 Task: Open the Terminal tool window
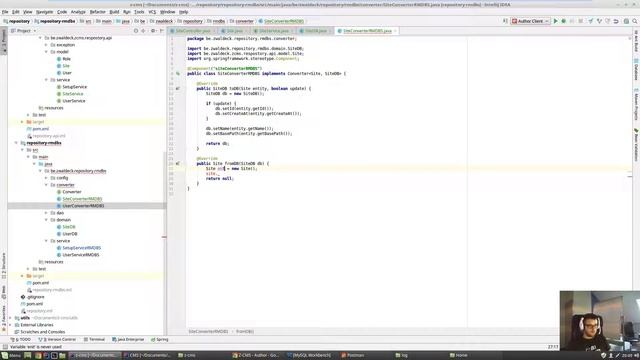coord(94,340)
